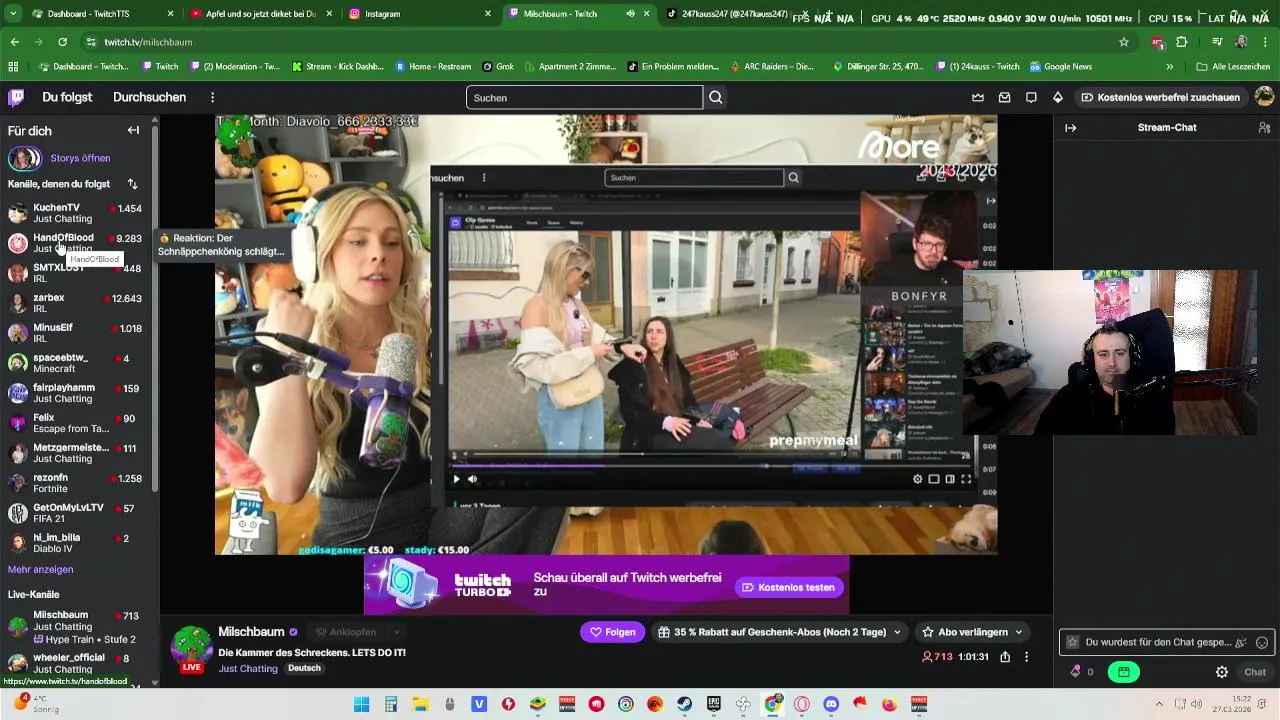Open the emote picker in chat input
The image size is (1280, 720).
pos(1262,643)
